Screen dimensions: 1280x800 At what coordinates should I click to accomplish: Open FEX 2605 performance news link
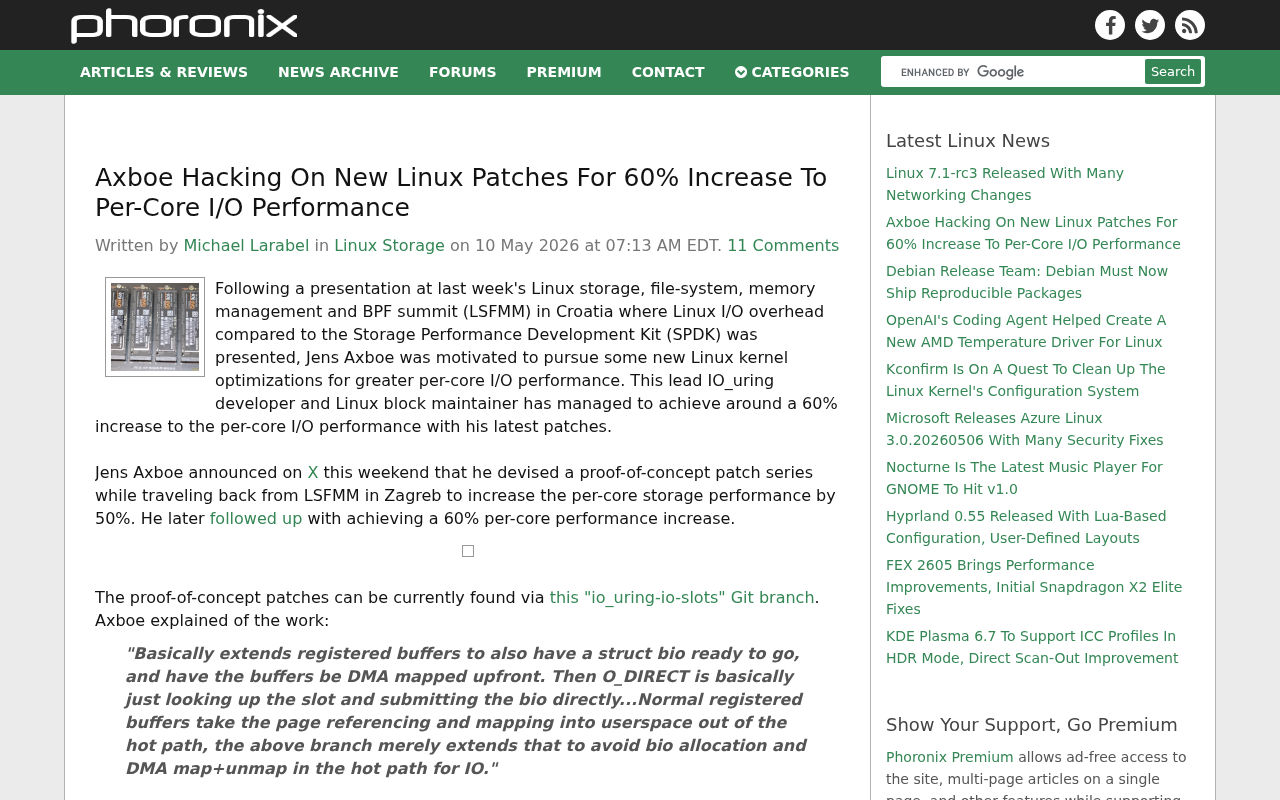[x=1034, y=587]
